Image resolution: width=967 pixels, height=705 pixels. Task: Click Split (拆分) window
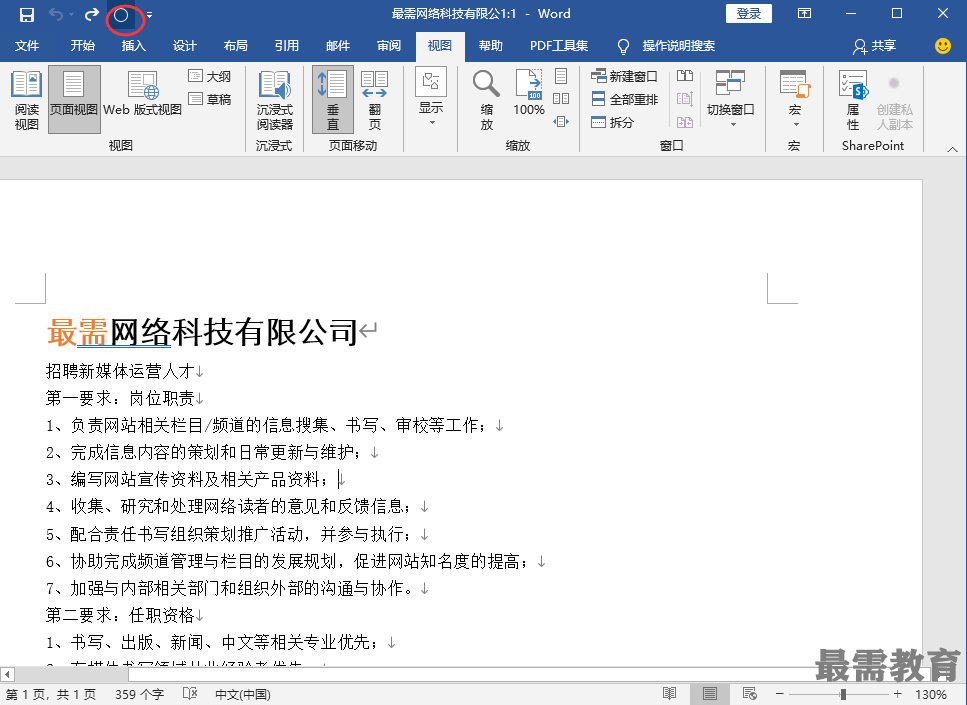point(612,122)
